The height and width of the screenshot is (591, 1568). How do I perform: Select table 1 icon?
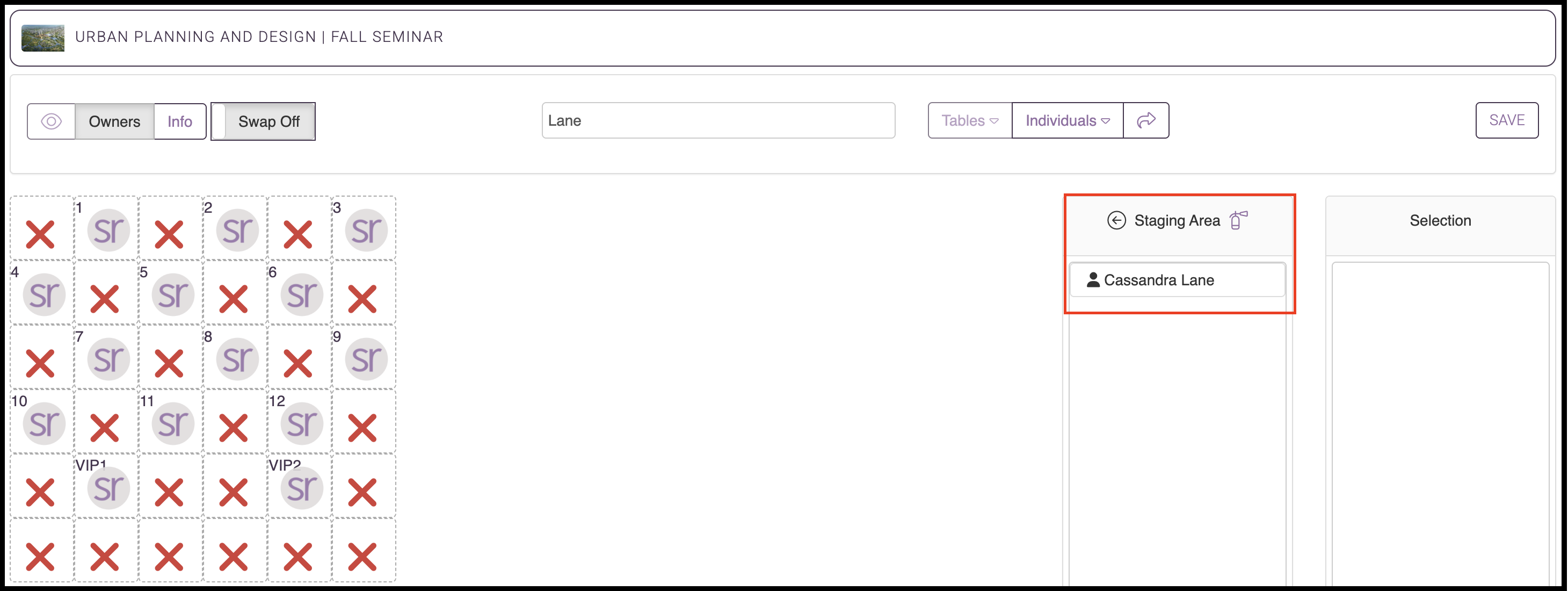(108, 230)
